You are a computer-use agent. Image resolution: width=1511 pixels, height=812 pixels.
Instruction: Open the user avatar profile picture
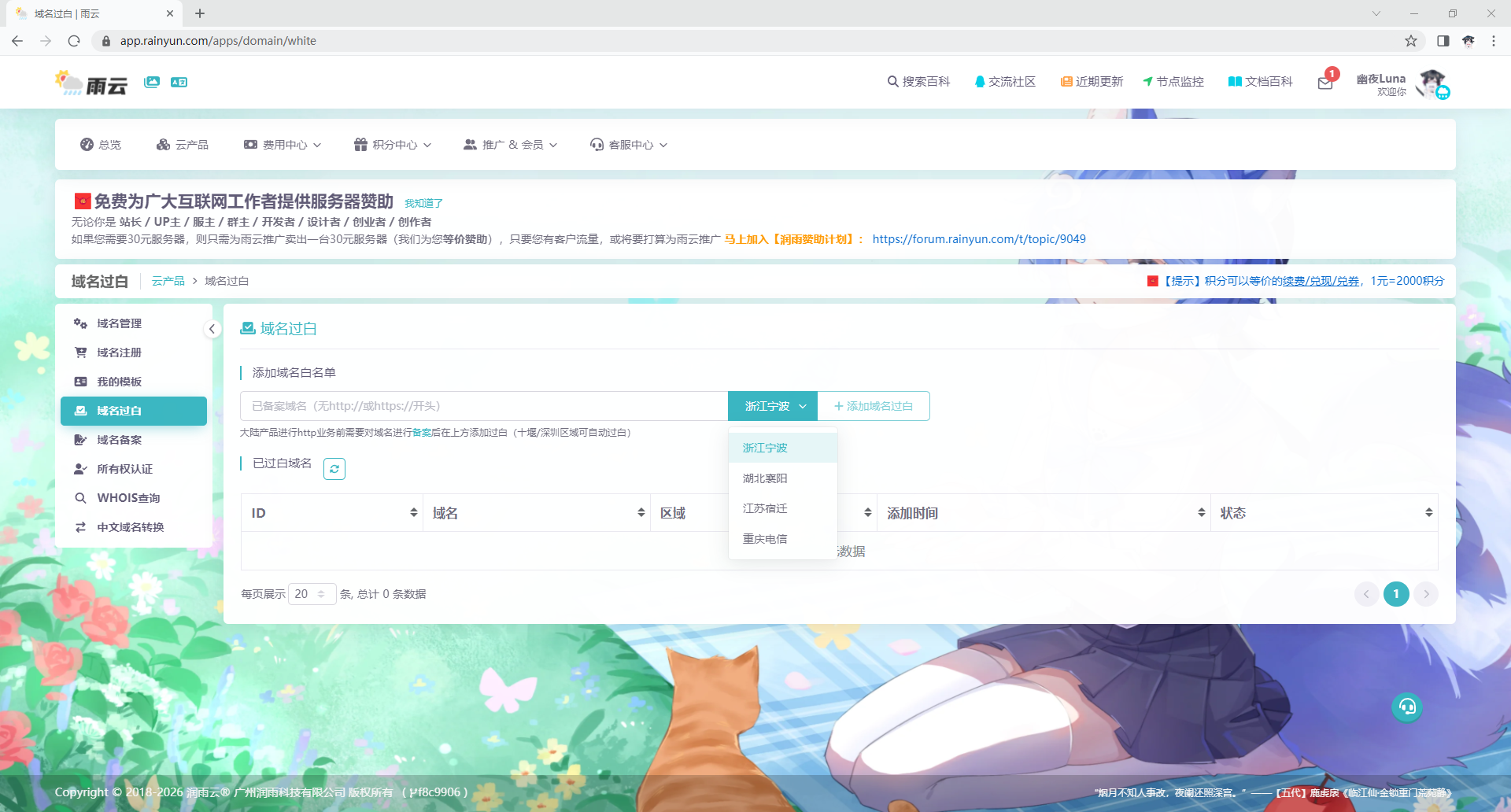coord(1431,83)
